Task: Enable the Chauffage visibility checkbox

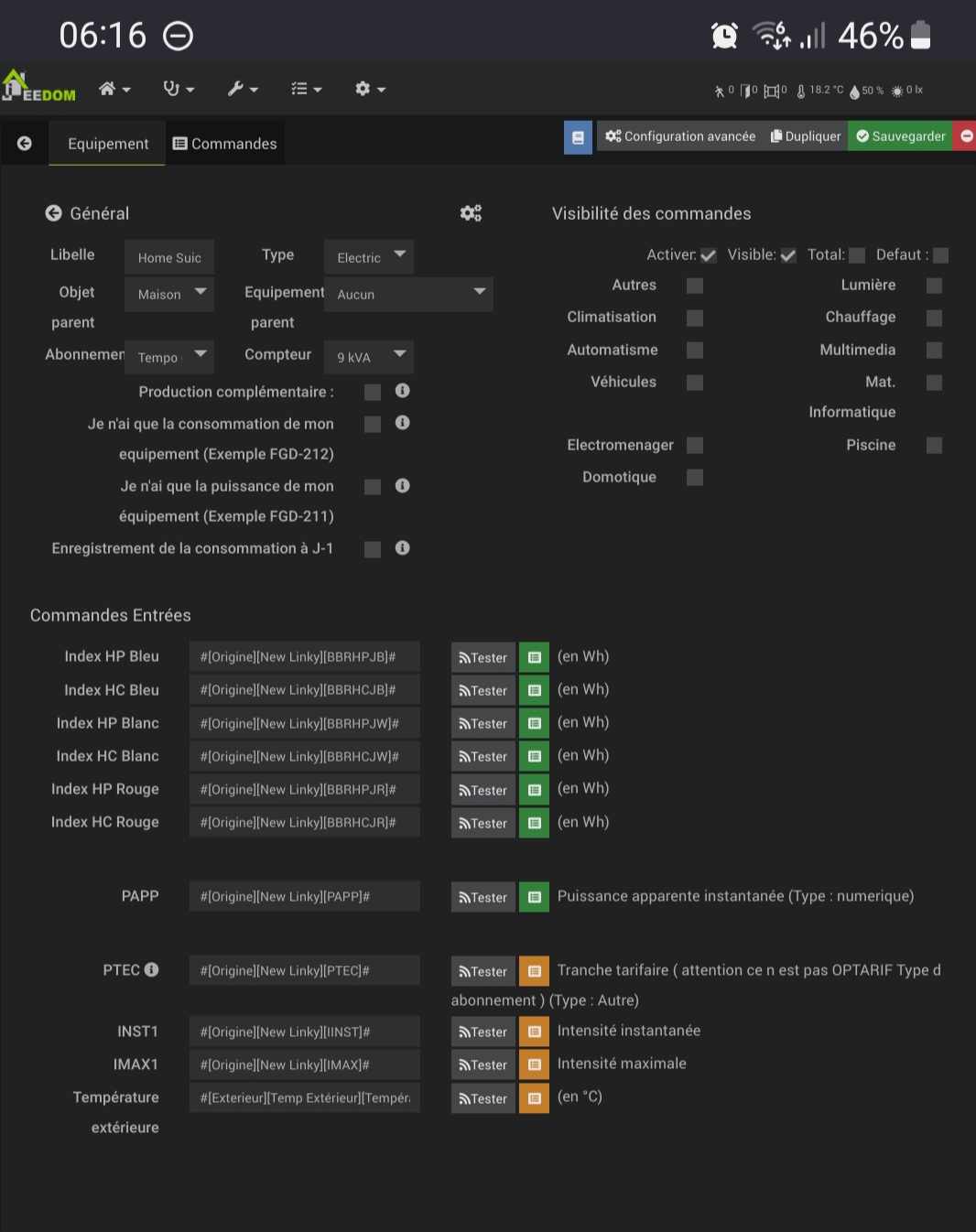Action: pos(934,318)
